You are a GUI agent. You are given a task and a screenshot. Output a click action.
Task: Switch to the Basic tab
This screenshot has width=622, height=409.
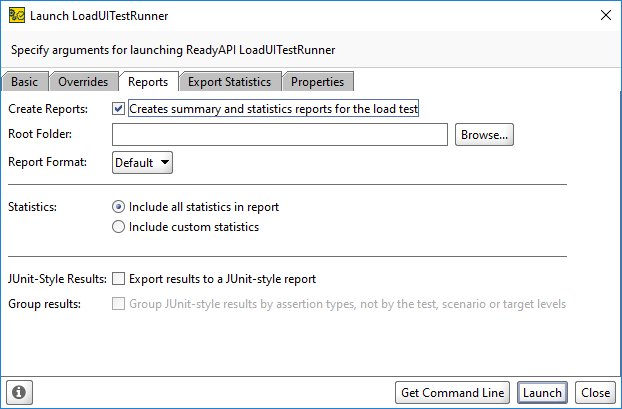pos(25,82)
